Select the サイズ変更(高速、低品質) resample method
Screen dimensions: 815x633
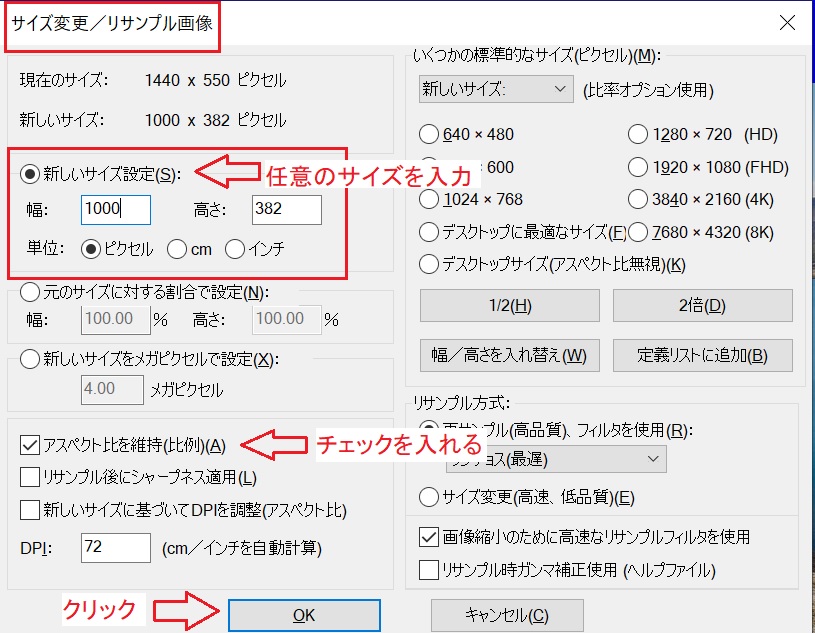click(x=429, y=498)
